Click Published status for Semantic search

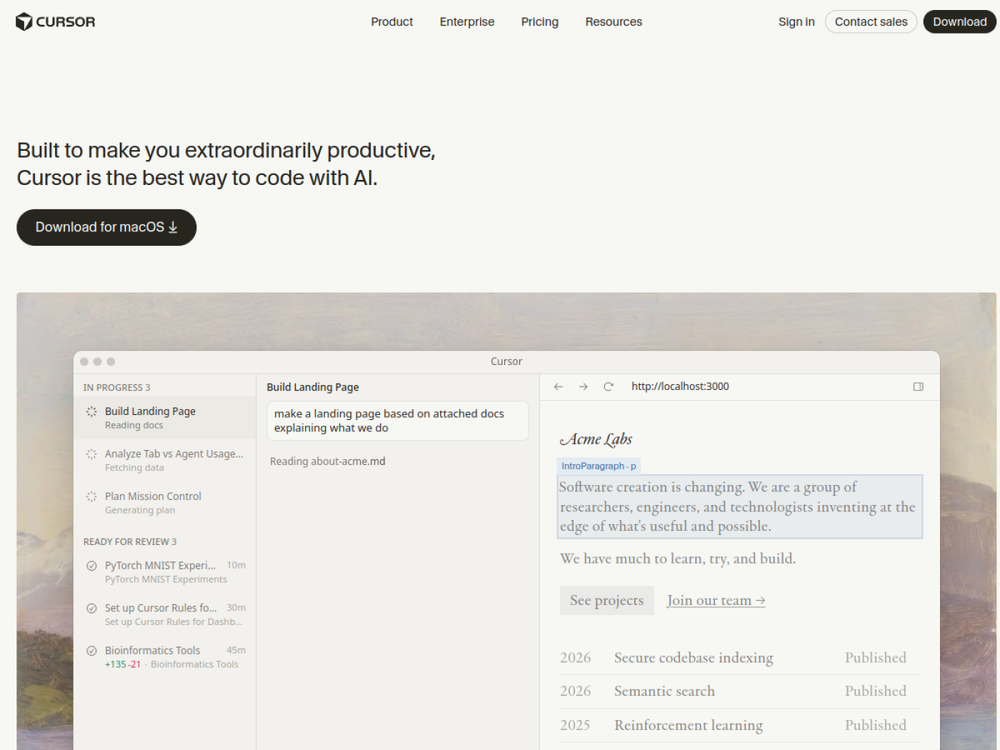pyautogui.click(x=875, y=691)
